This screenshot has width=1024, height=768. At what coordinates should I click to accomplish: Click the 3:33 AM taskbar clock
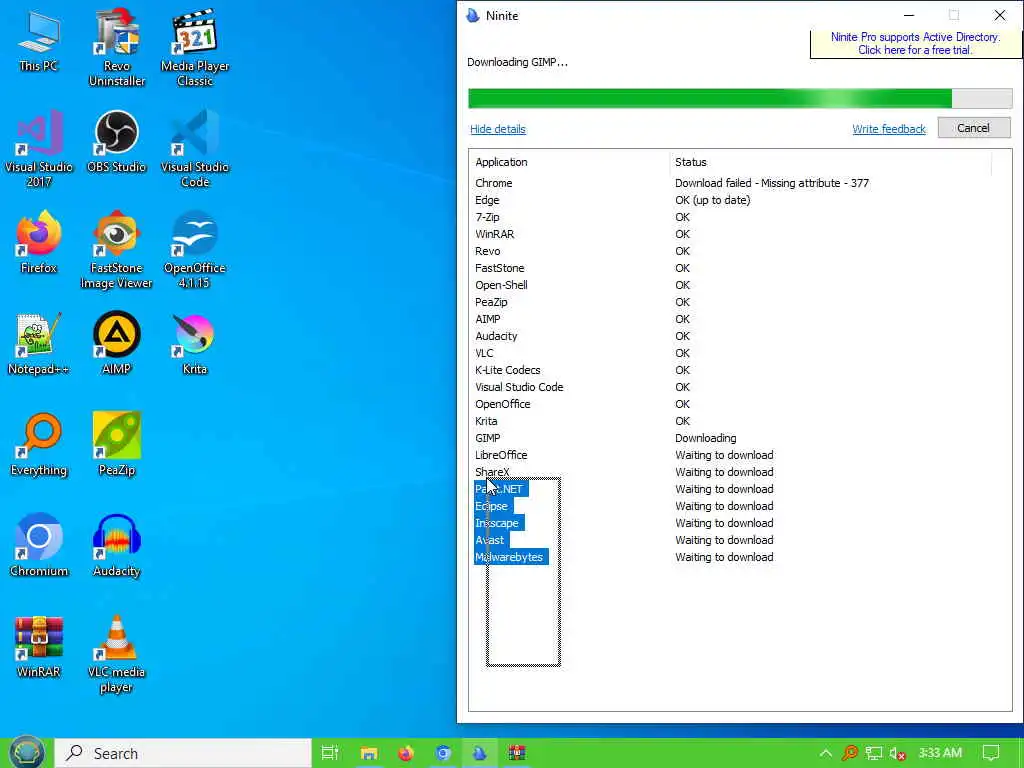point(940,753)
